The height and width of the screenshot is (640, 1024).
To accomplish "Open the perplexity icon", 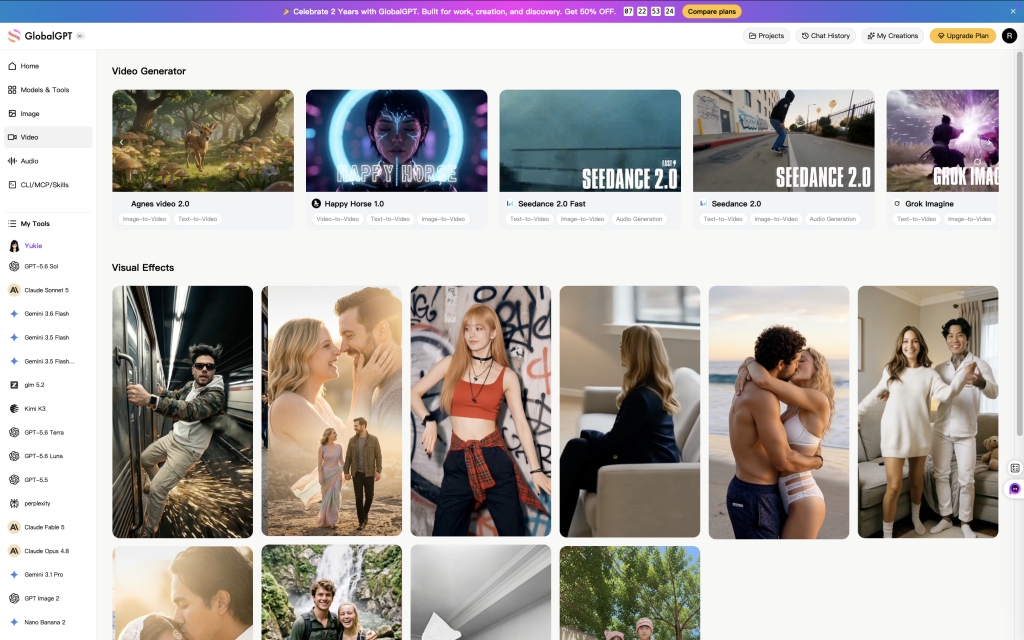I will coord(14,504).
